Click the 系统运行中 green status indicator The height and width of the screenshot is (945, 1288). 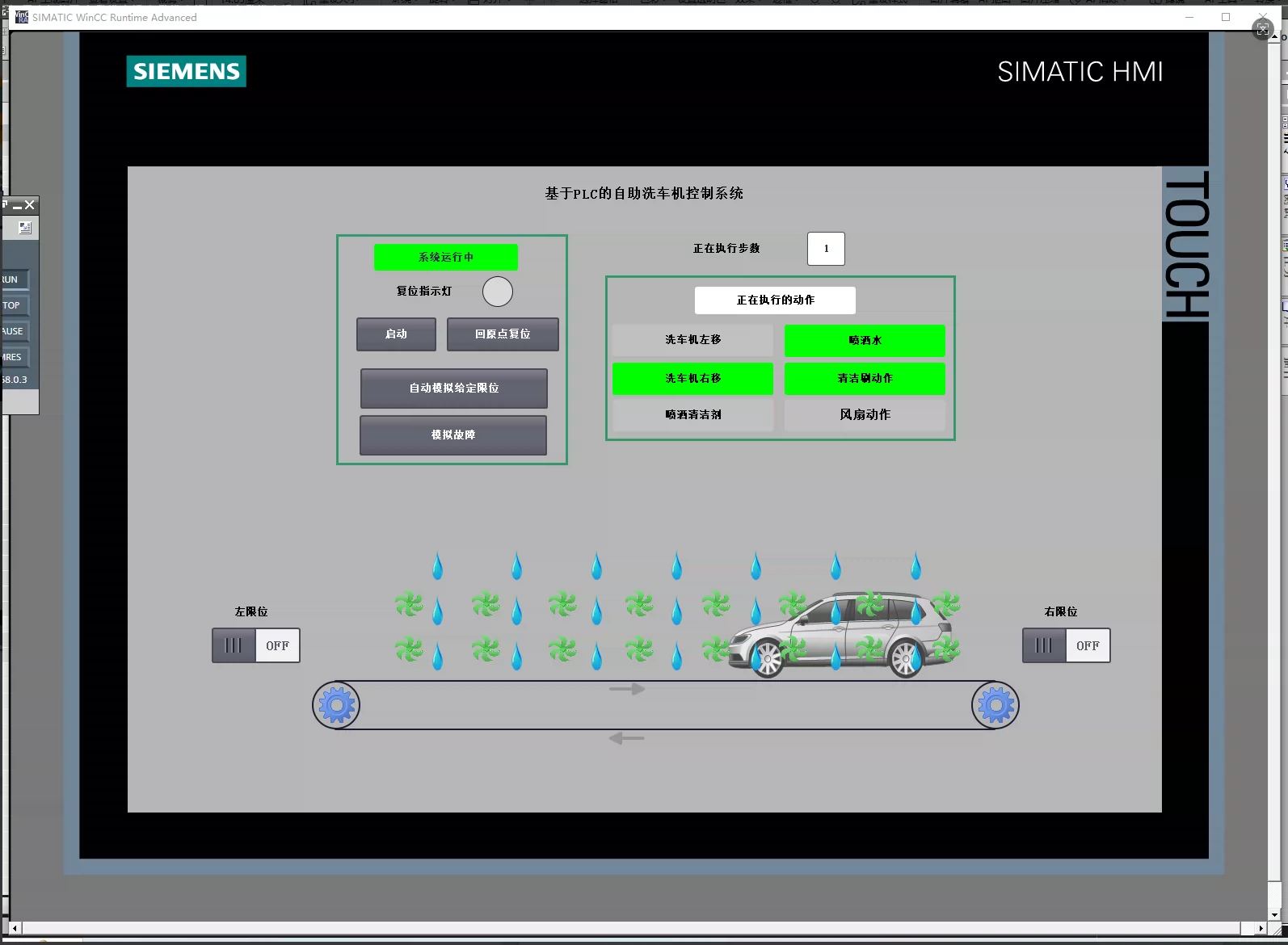pos(445,257)
